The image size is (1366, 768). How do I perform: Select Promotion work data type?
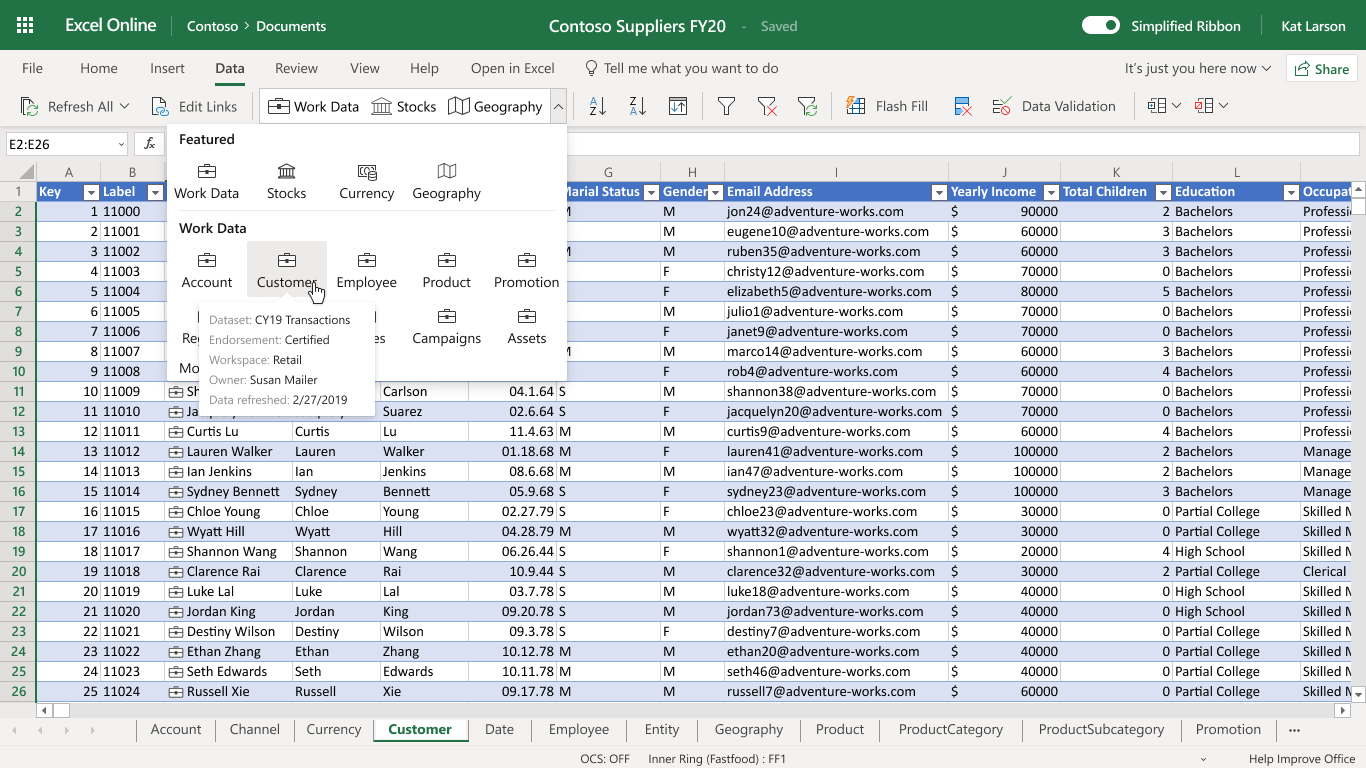point(527,270)
